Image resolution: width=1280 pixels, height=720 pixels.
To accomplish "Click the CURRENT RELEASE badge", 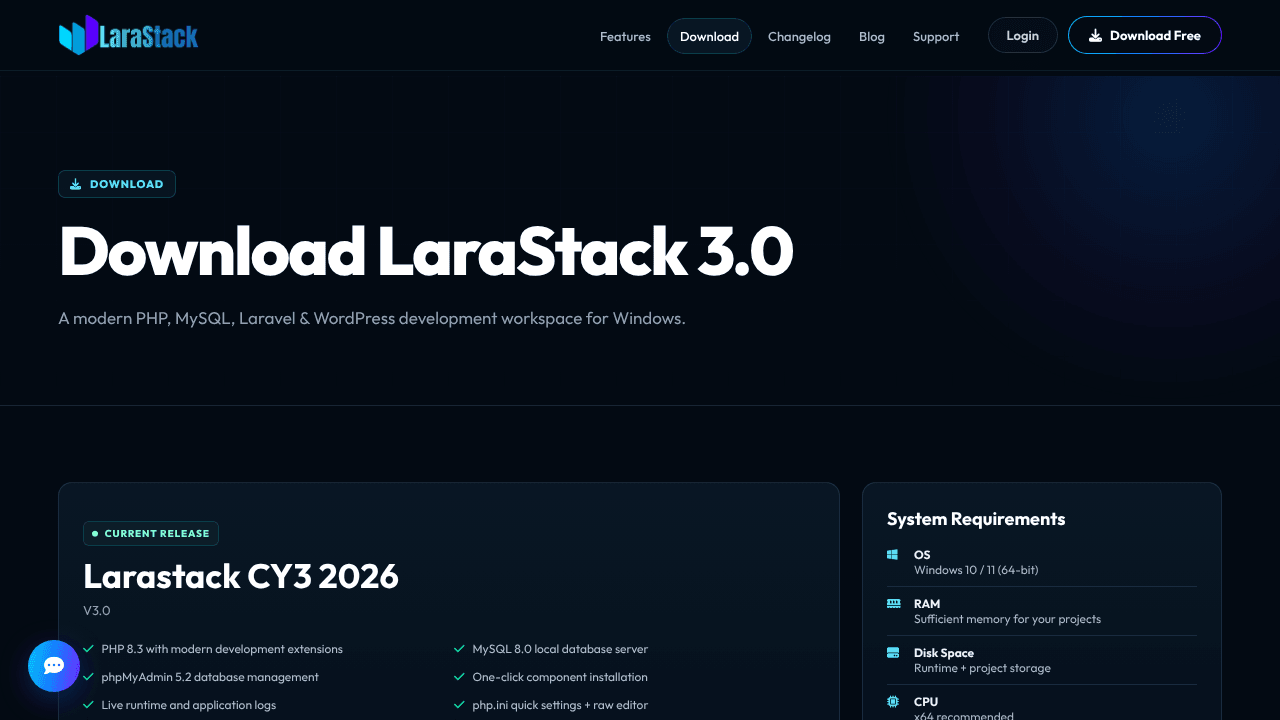I will coord(151,533).
